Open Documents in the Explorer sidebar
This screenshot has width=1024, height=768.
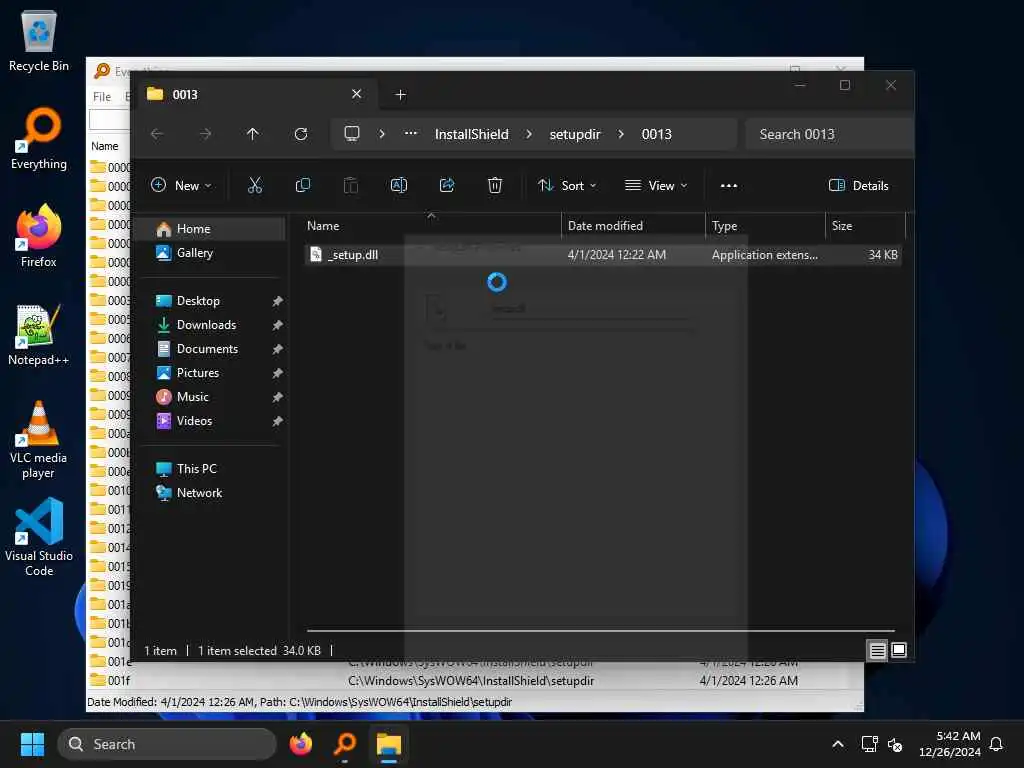[x=209, y=349]
